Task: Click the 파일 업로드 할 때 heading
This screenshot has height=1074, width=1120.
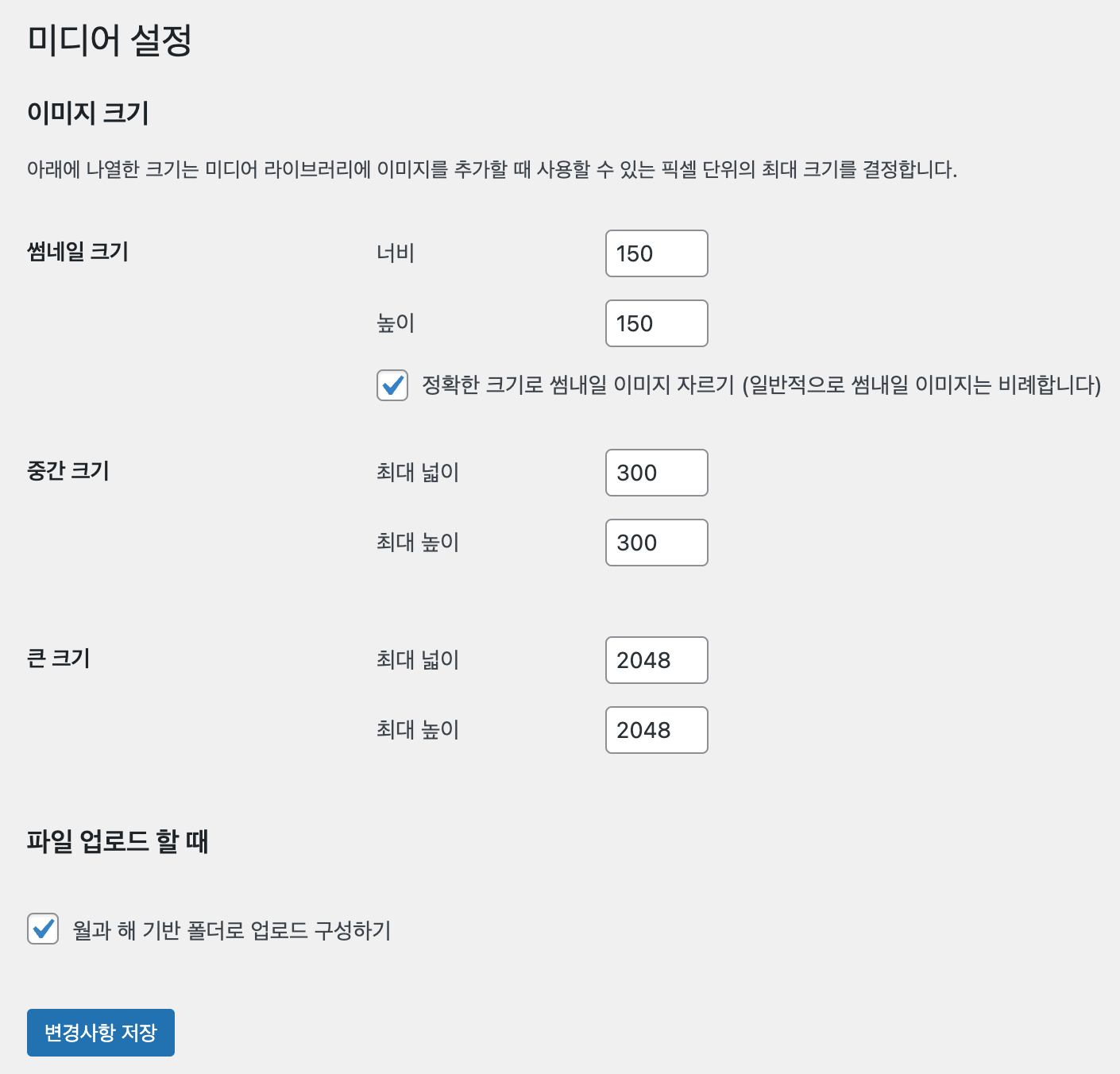Action: point(118,841)
